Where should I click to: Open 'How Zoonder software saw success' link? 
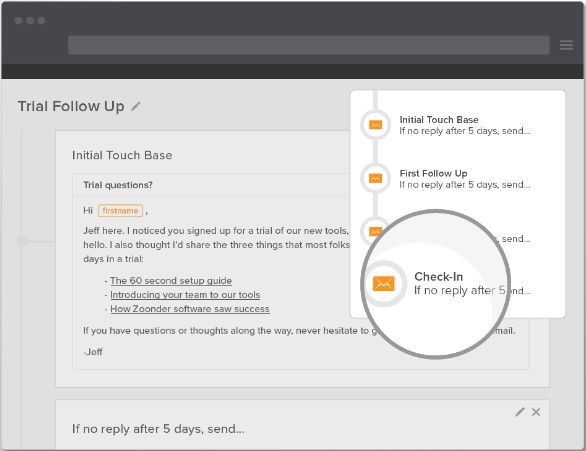pos(190,309)
